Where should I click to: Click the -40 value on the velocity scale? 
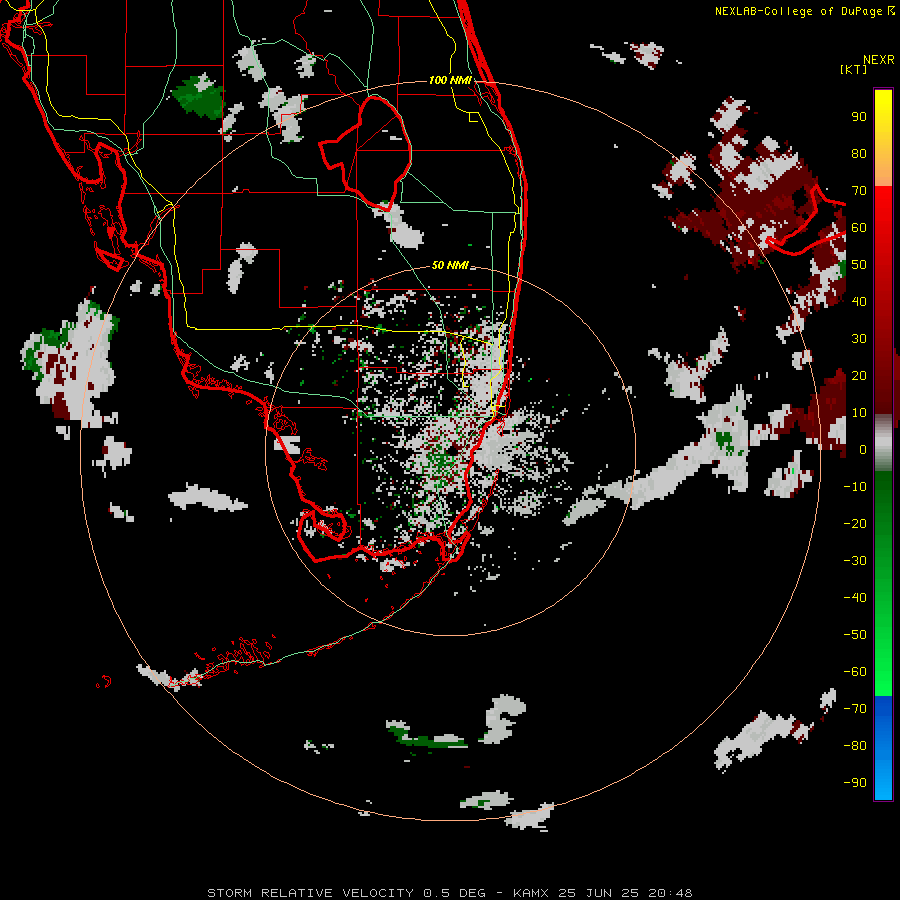855,598
